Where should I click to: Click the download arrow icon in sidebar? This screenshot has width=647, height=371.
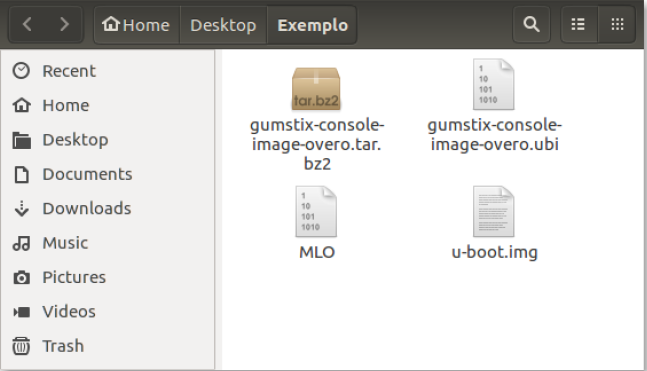click(x=21, y=208)
